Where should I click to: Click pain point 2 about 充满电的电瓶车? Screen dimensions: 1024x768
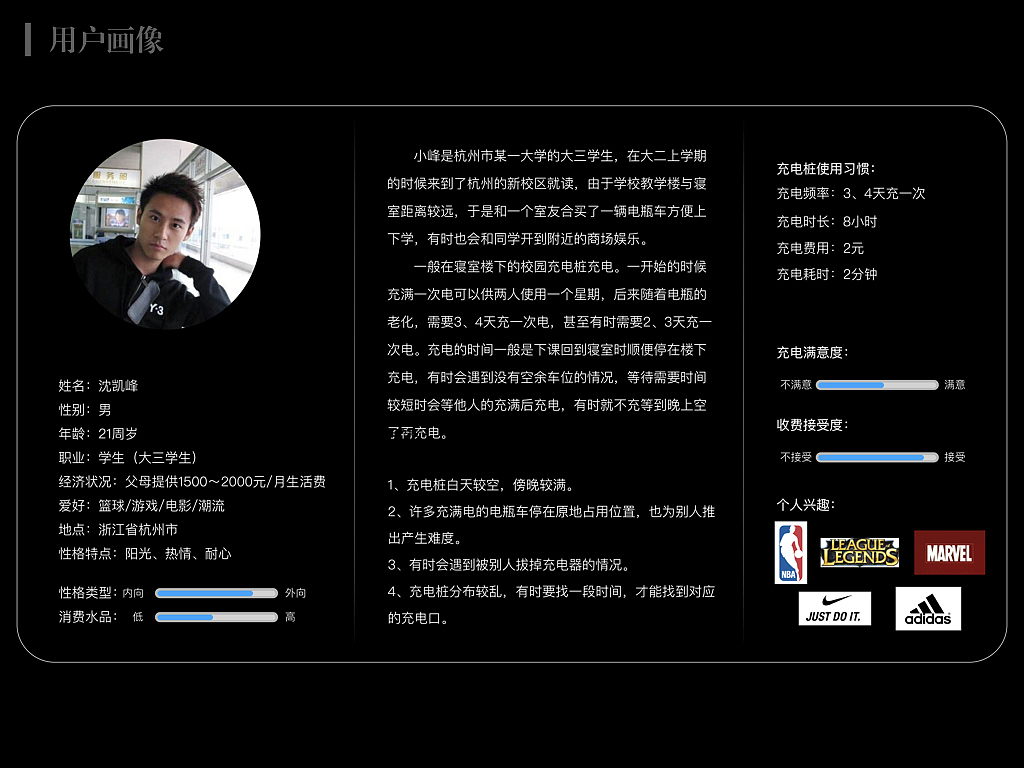pyautogui.click(x=551, y=525)
